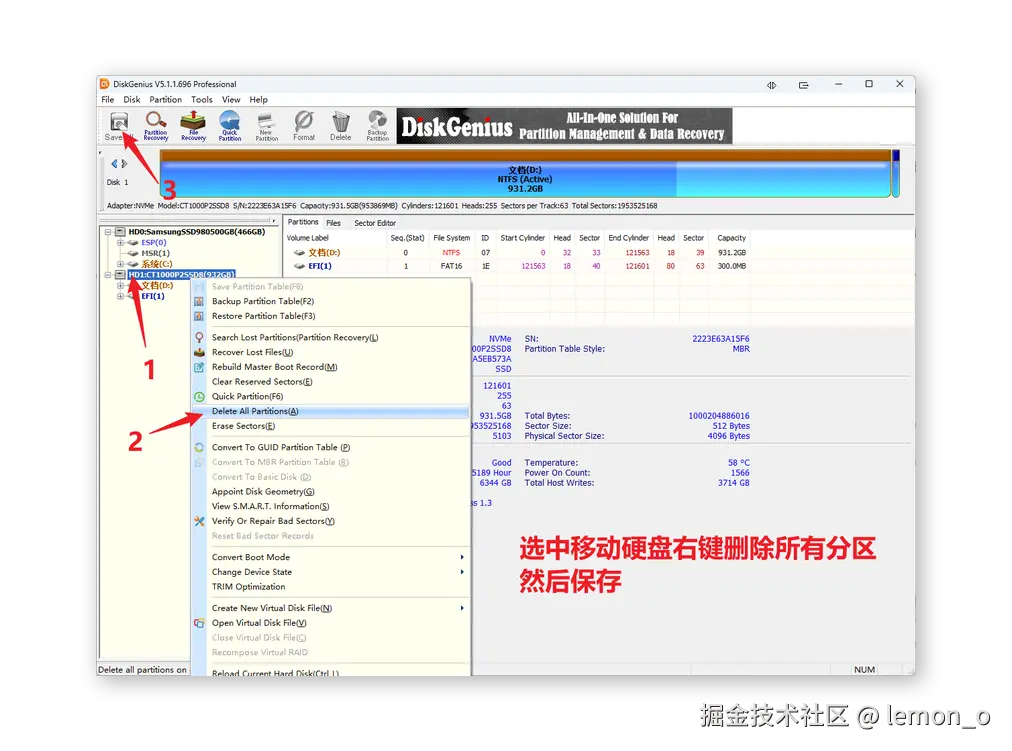
Task: Click the 文档(D:) partition bar
Action: point(525,174)
